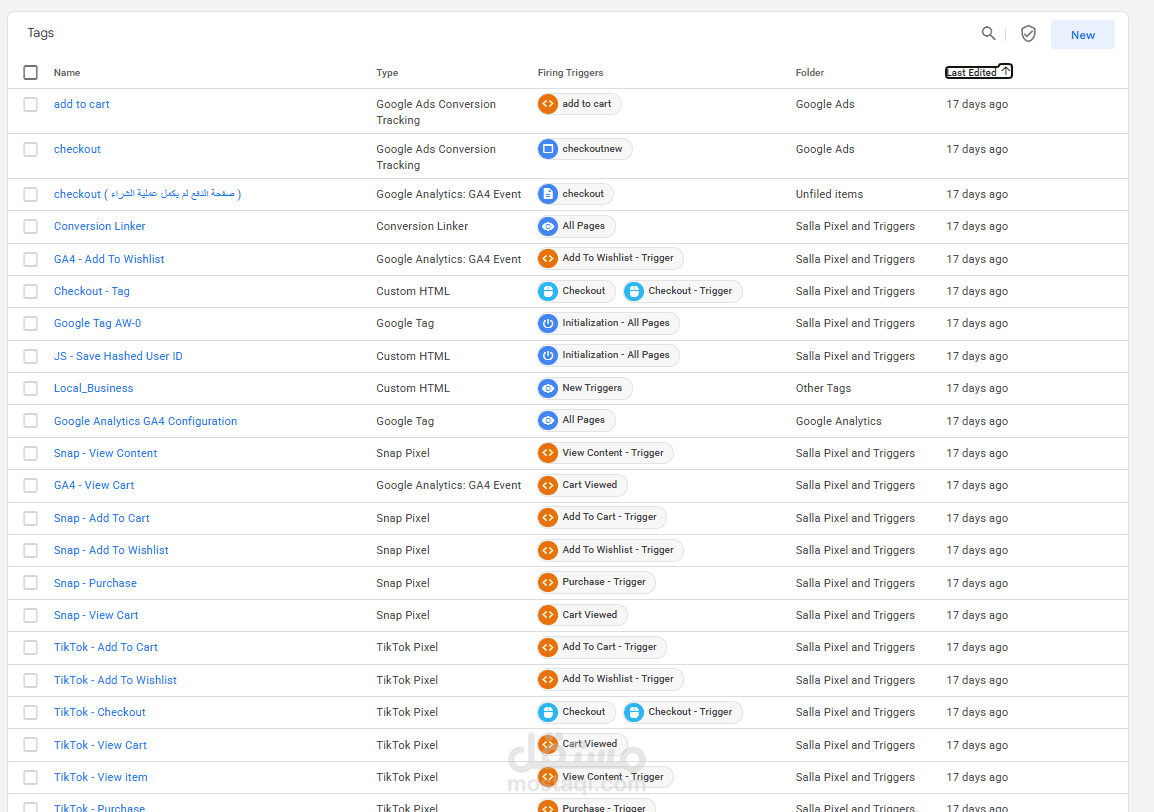Open Google Analytics GA4 Configuration tag

(145, 421)
